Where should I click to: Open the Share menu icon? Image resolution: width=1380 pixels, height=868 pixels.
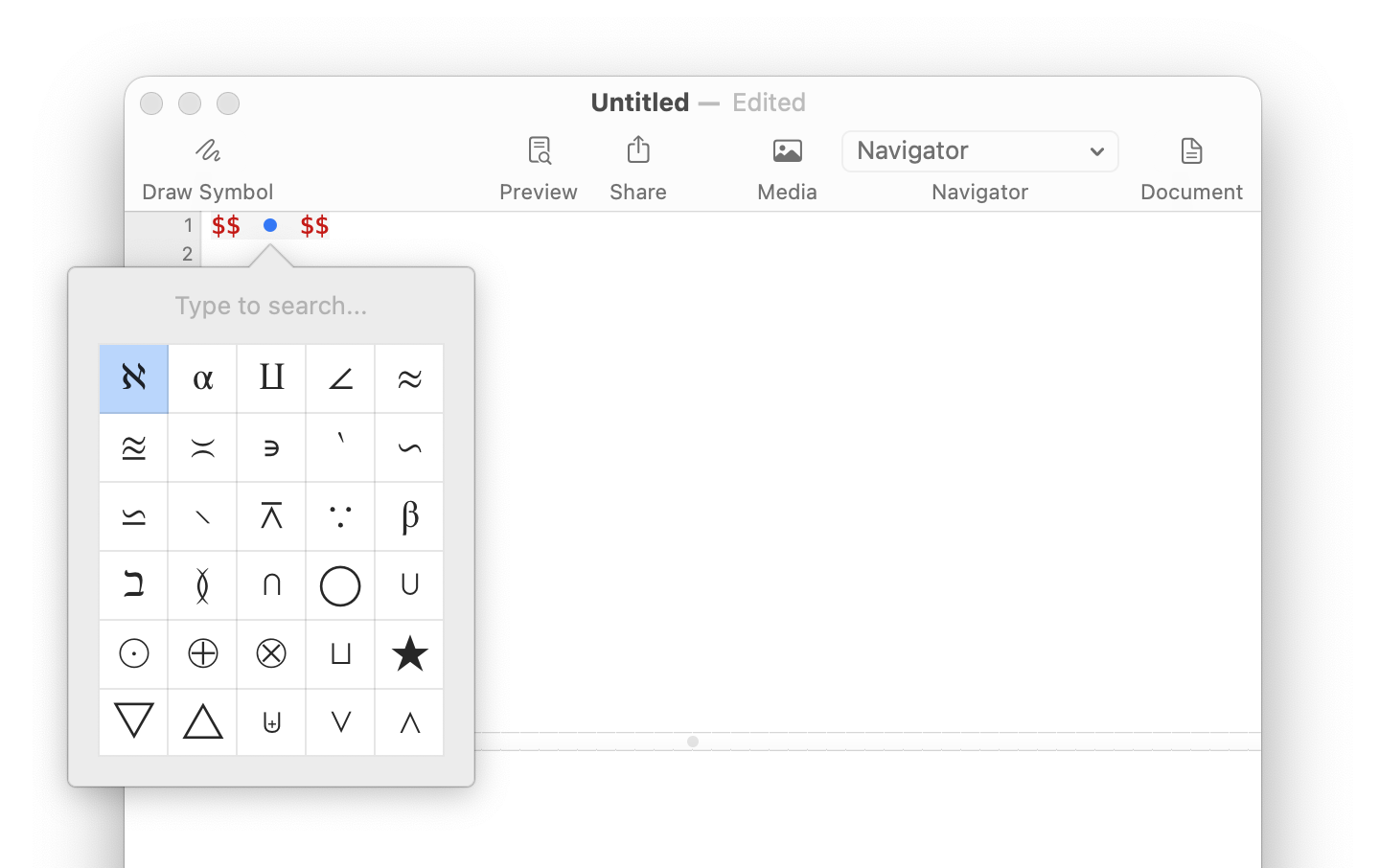pos(638,151)
